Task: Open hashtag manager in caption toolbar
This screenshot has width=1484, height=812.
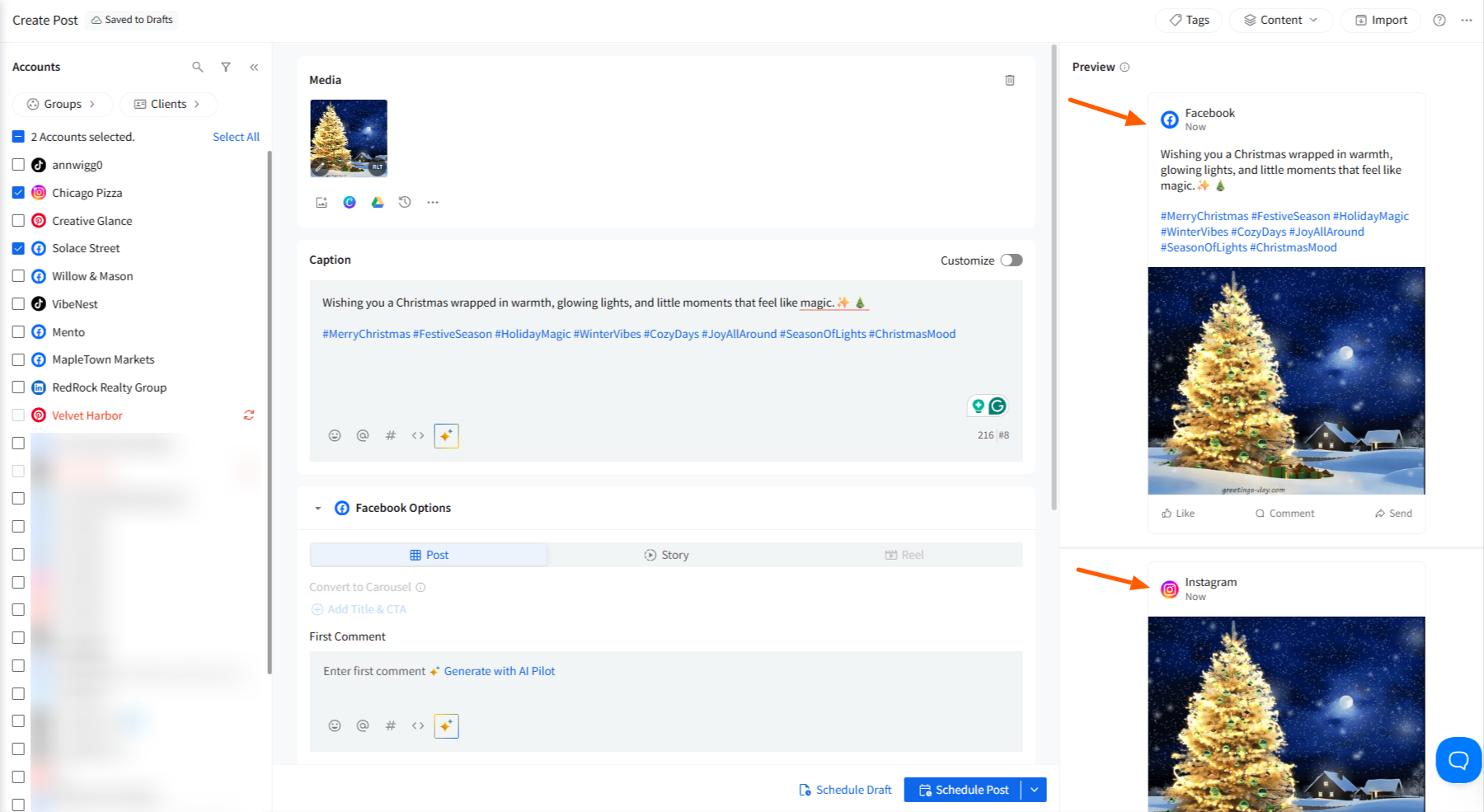Action: [391, 435]
